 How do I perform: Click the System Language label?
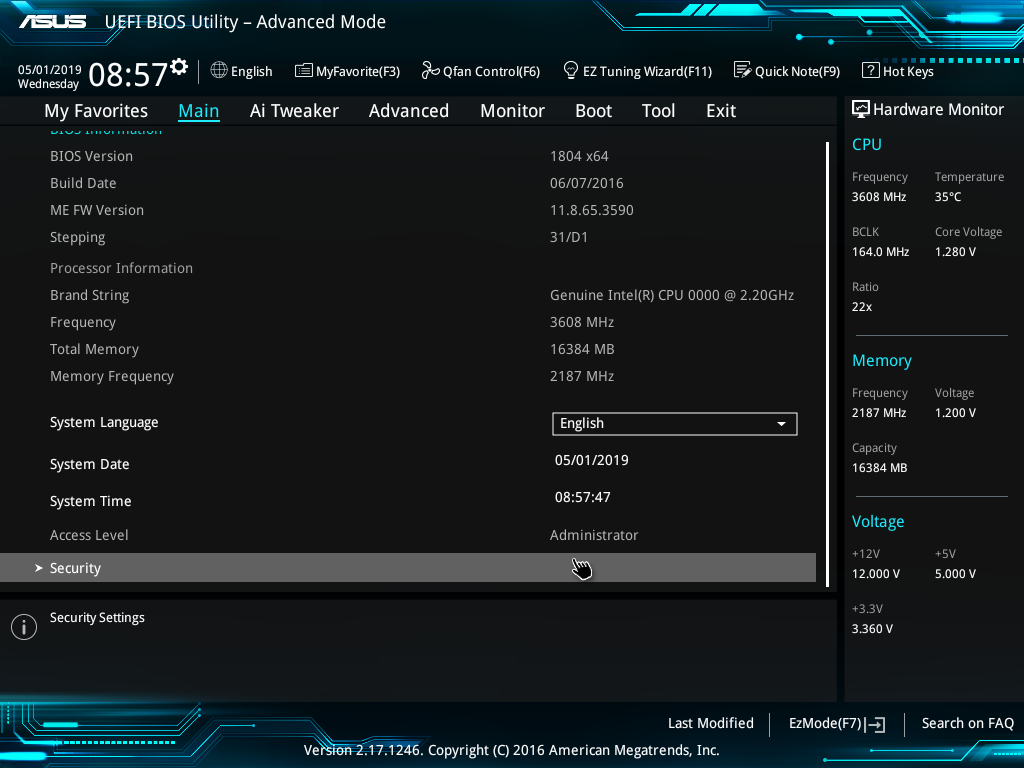coord(104,423)
